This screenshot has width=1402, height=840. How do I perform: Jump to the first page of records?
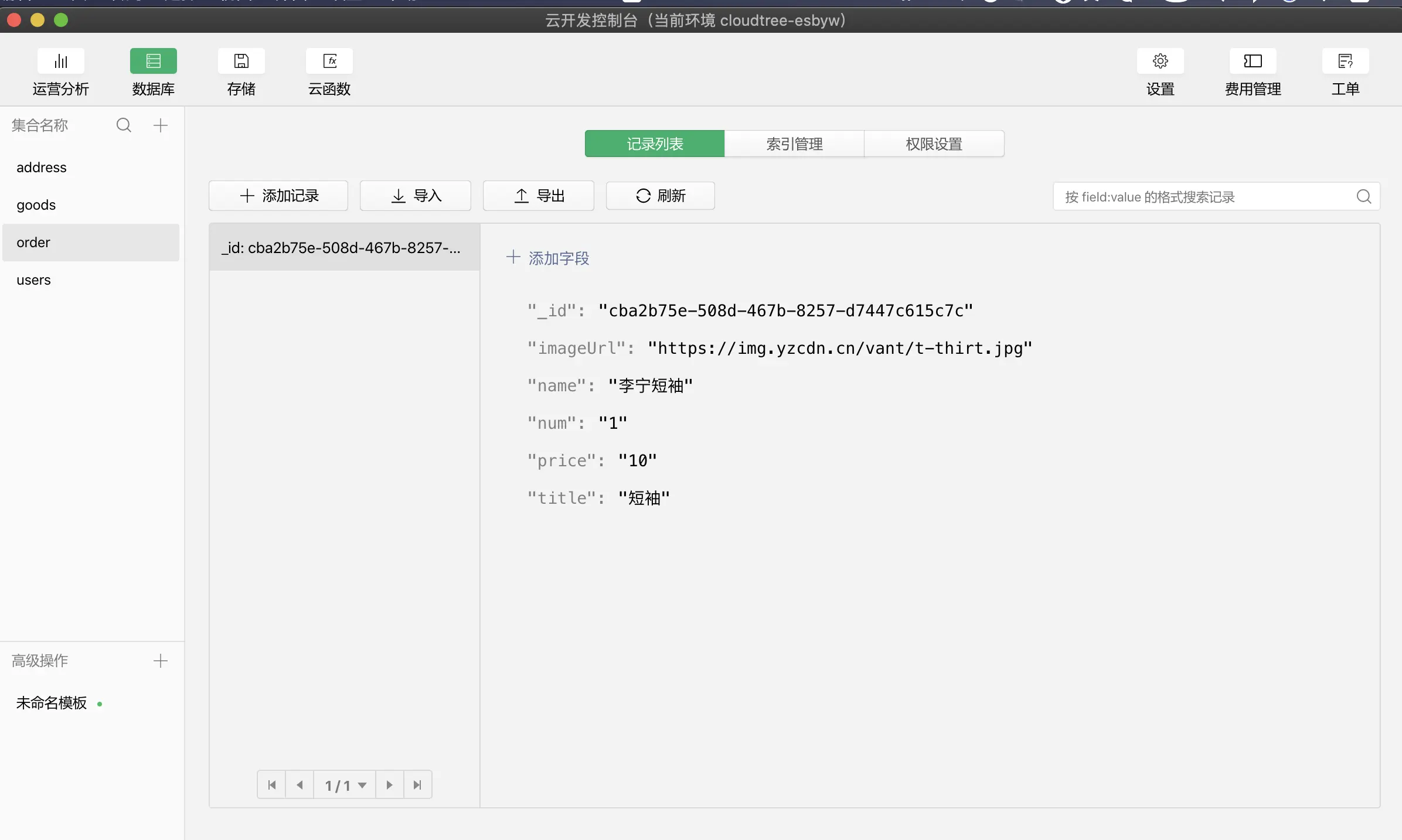click(271, 785)
